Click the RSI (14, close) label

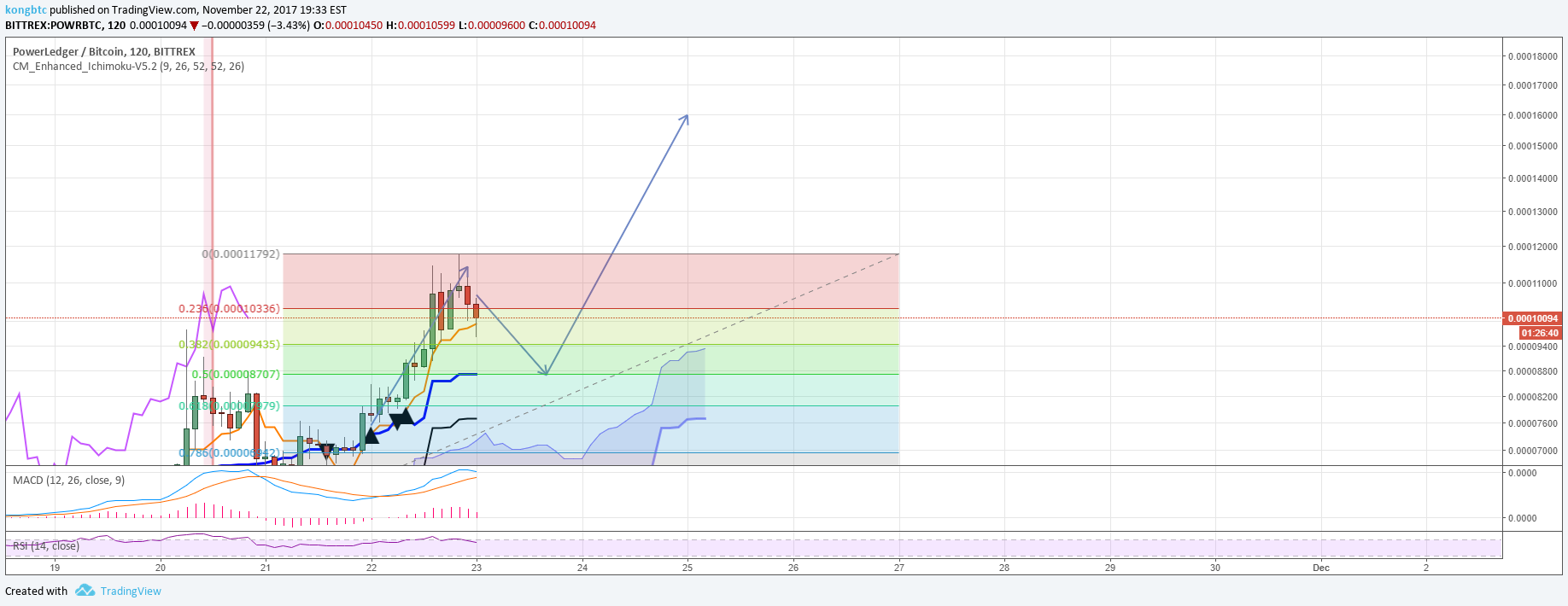coord(46,545)
